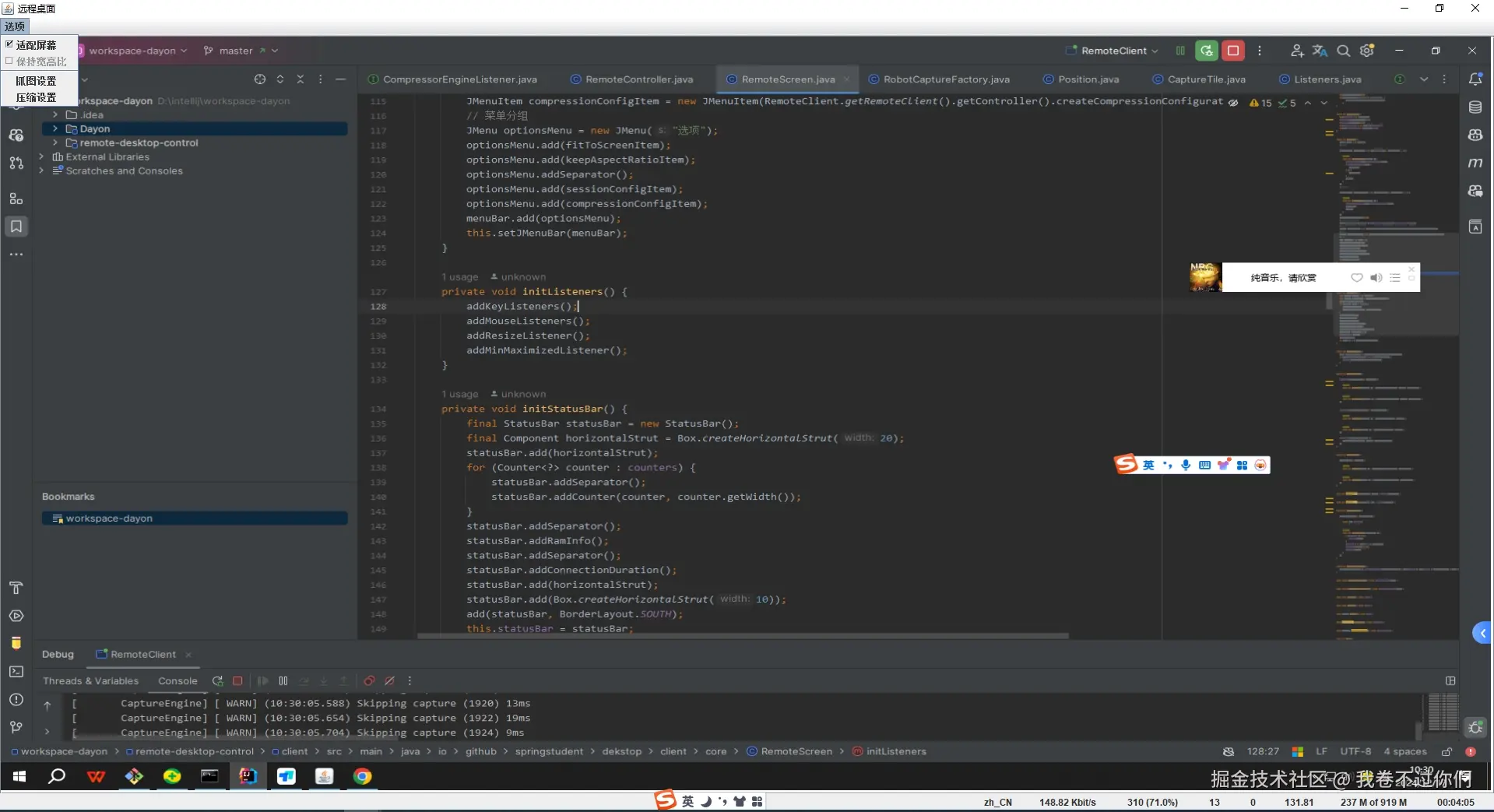Open the RemoteClient run configuration dropdown
The image size is (1494, 812).
click(1113, 51)
